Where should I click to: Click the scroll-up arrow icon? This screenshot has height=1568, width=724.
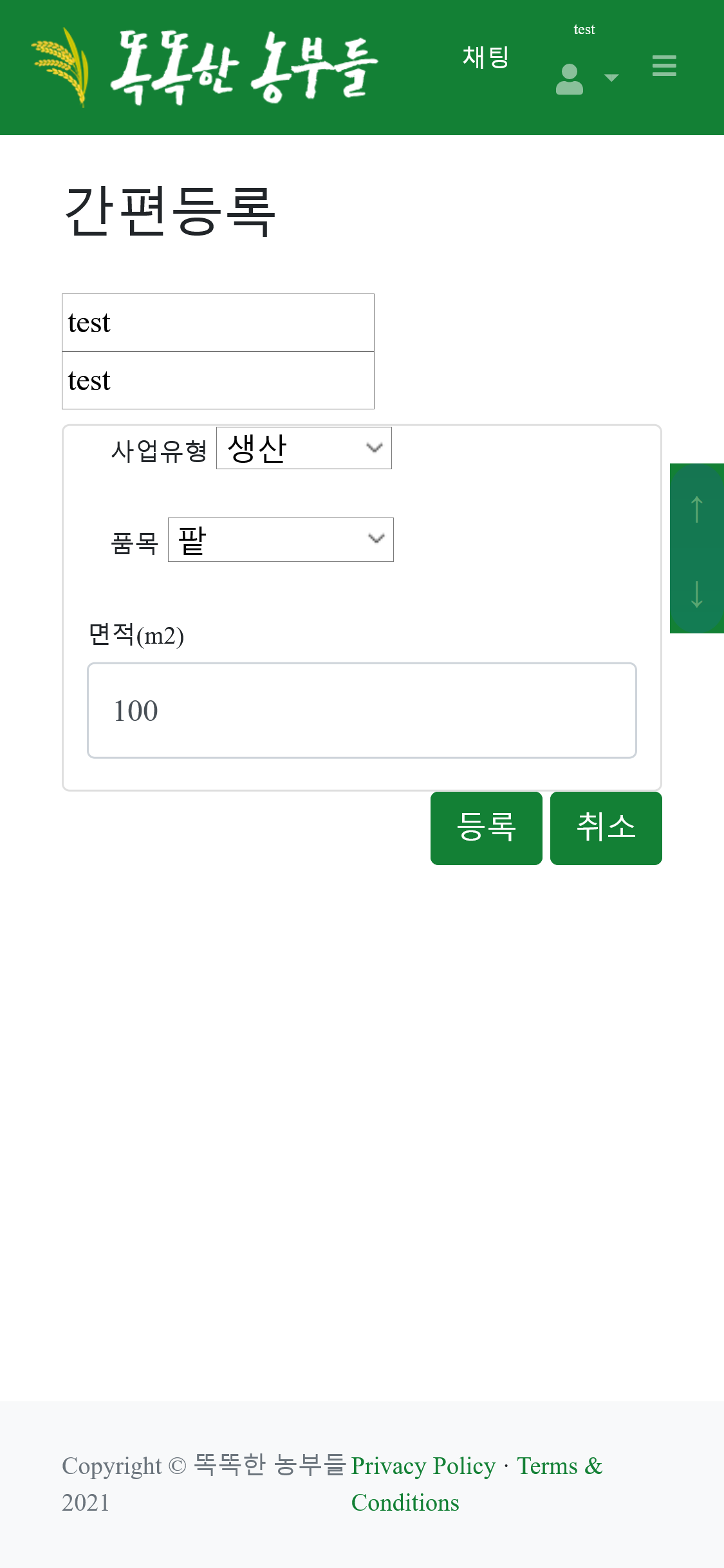696,509
